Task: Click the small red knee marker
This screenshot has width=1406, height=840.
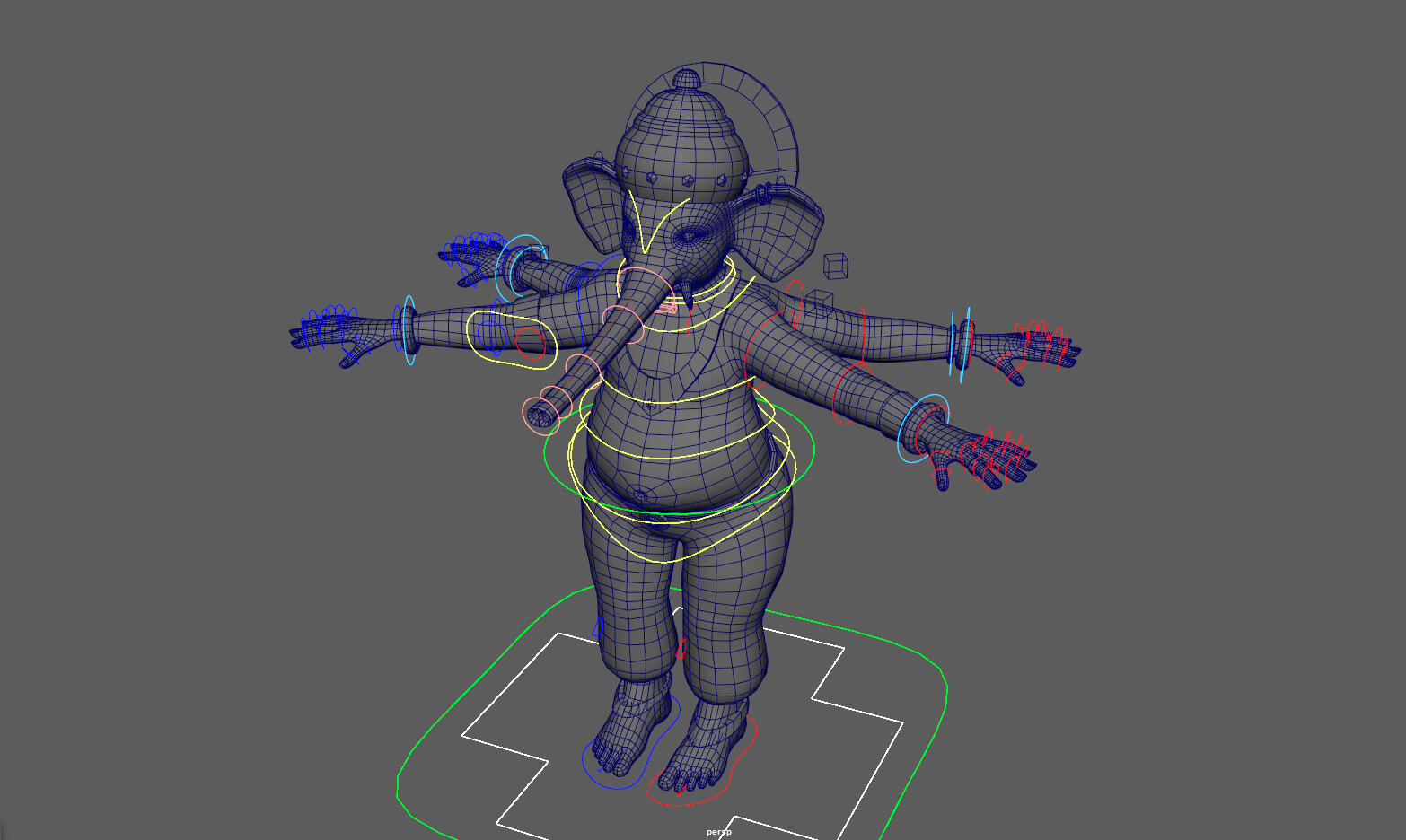Action: click(681, 648)
